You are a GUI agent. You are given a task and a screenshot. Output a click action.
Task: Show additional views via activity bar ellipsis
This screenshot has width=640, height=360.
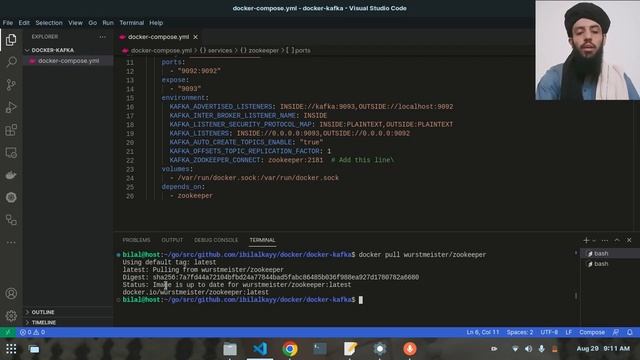[11, 242]
